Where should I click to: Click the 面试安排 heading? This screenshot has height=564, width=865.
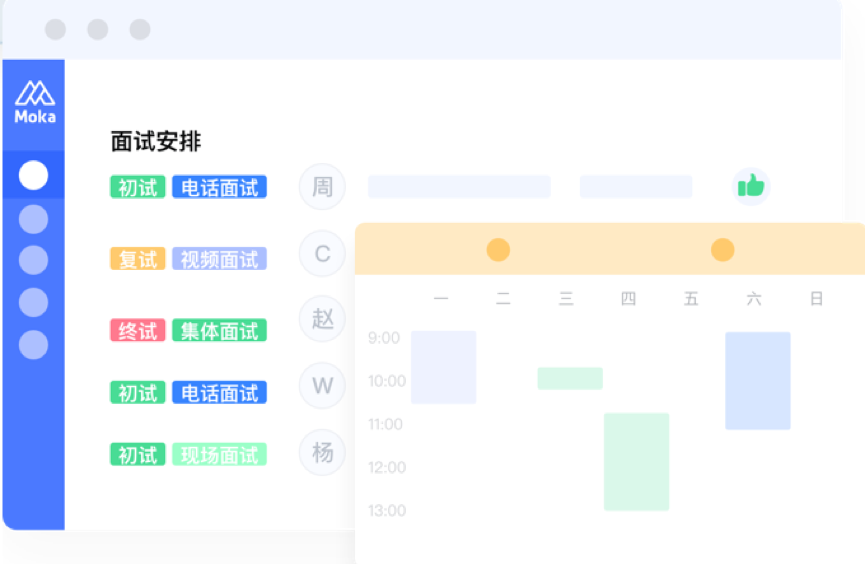156,141
